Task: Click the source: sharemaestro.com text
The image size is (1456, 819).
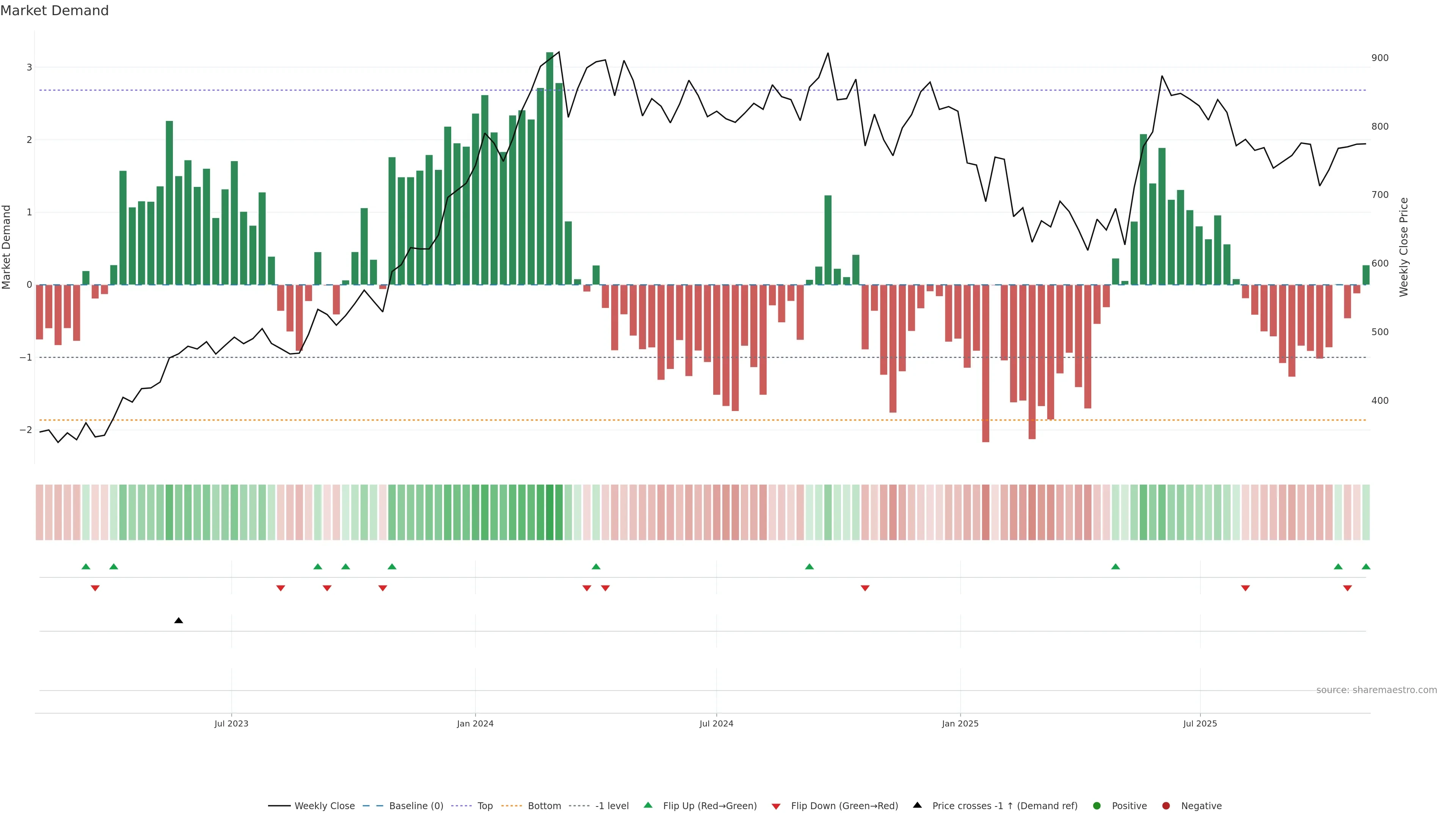Action: click(1376, 690)
